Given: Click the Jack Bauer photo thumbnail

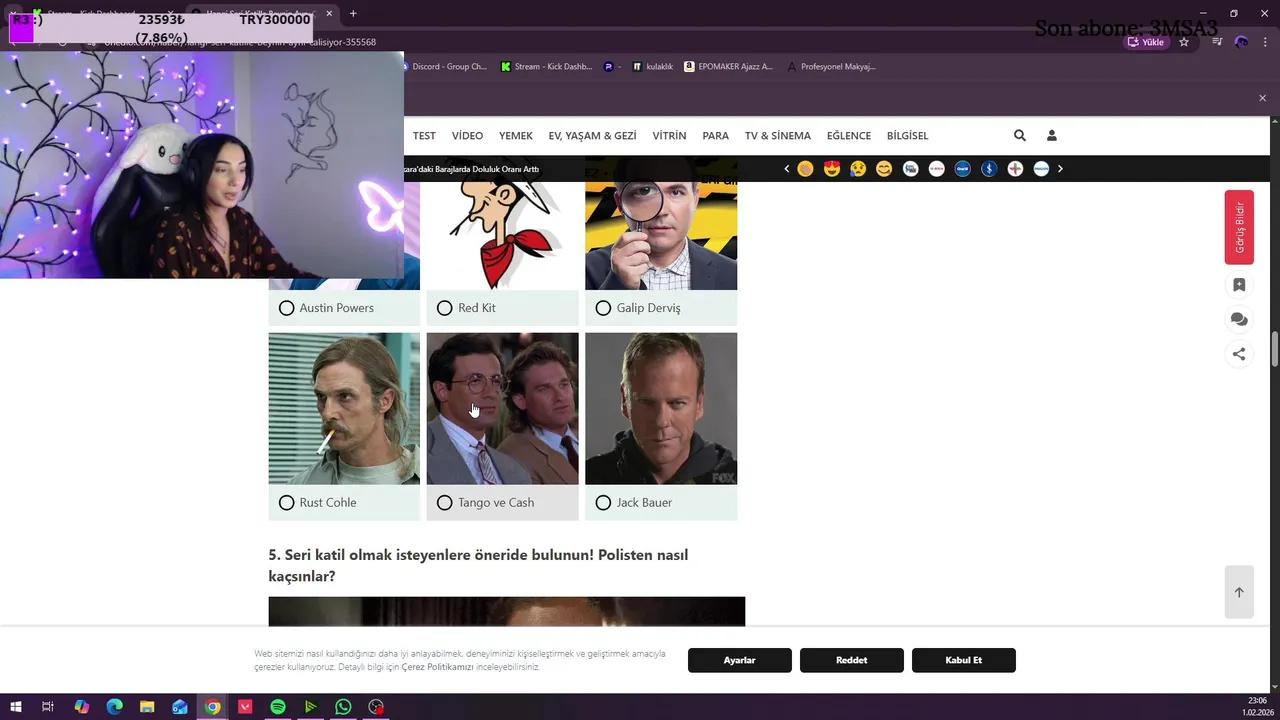Looking at the screenshot, I should click(661, 409).
